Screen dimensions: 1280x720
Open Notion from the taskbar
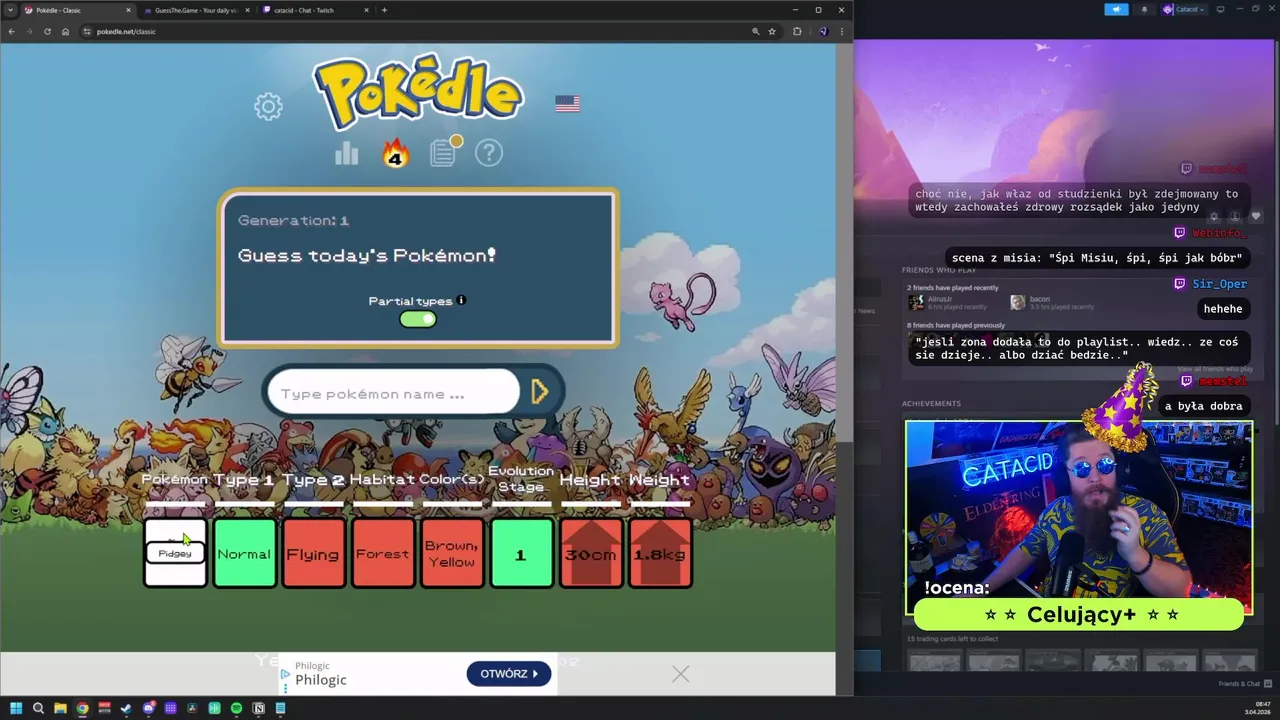(x=258, y=708)
